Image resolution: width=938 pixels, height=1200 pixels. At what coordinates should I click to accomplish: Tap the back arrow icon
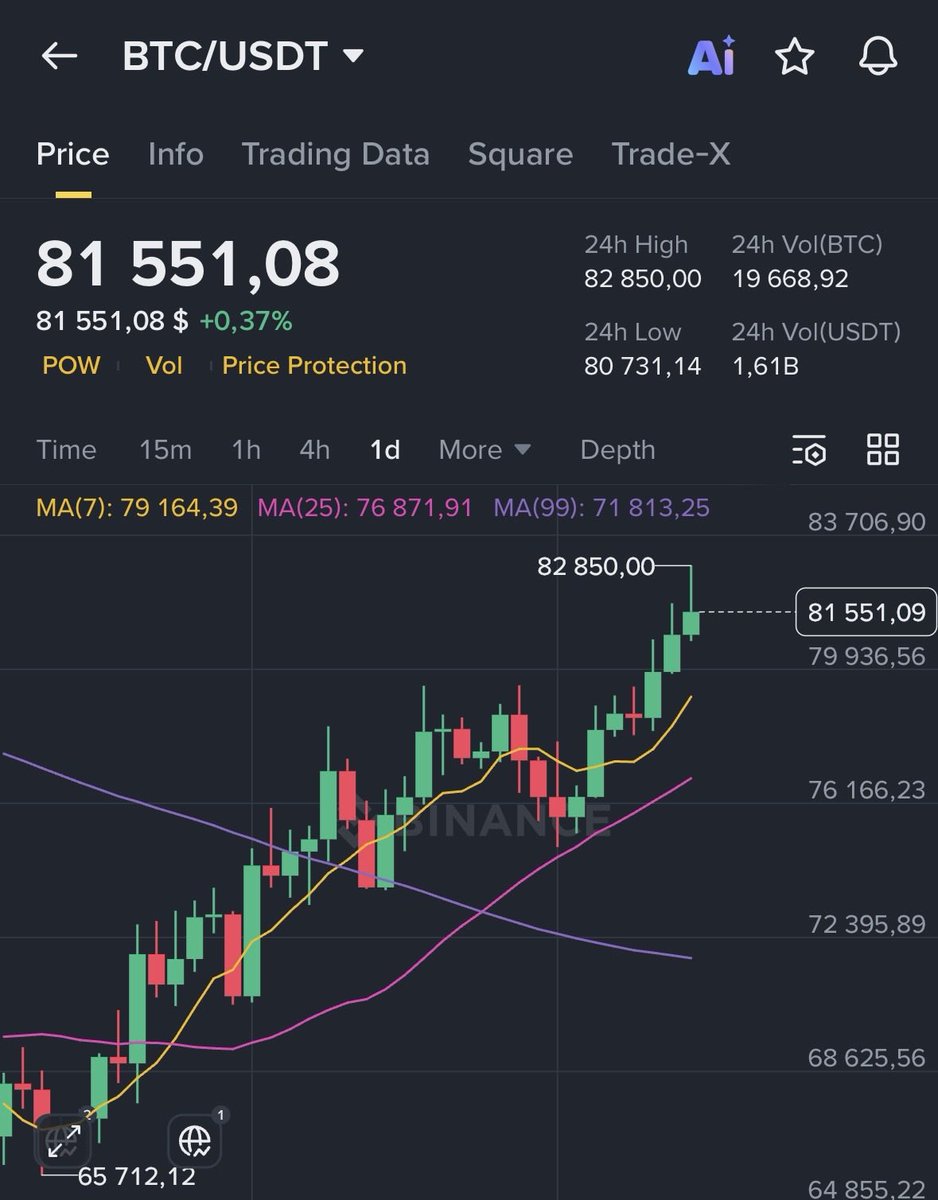tap(59, 57)
